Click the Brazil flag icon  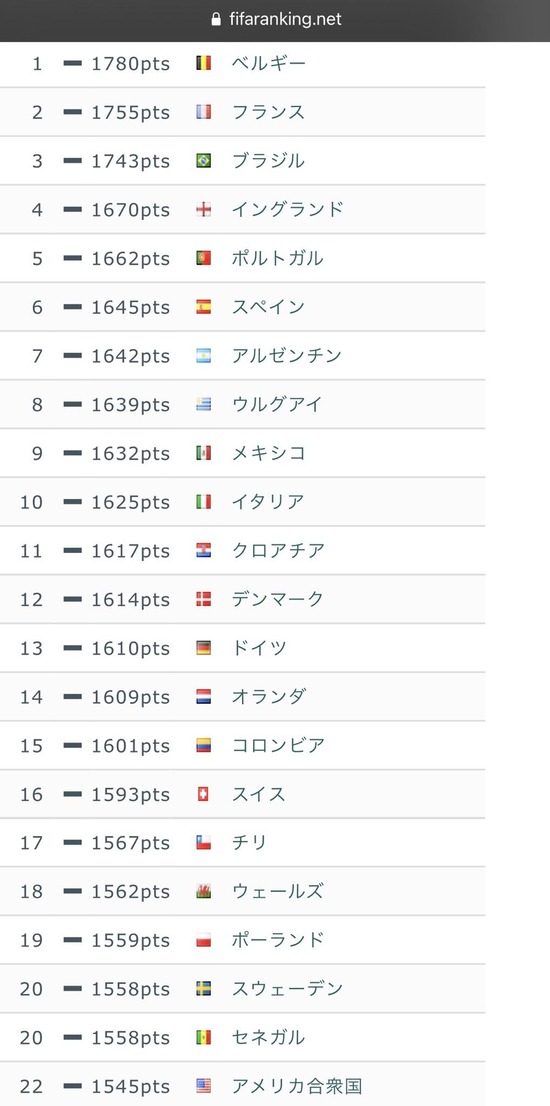coord(204,161)
